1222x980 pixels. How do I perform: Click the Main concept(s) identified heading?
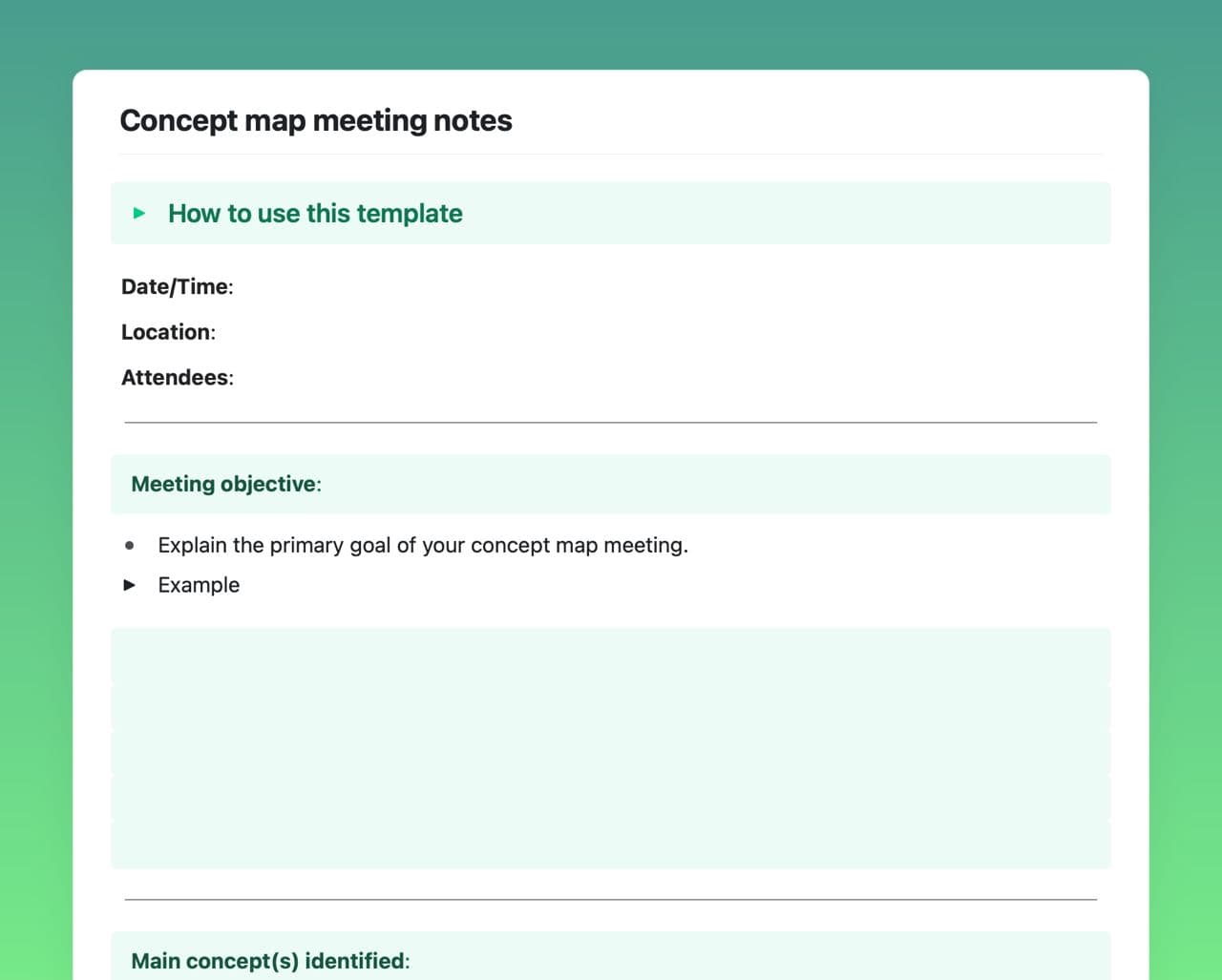[x=269, y=960]
